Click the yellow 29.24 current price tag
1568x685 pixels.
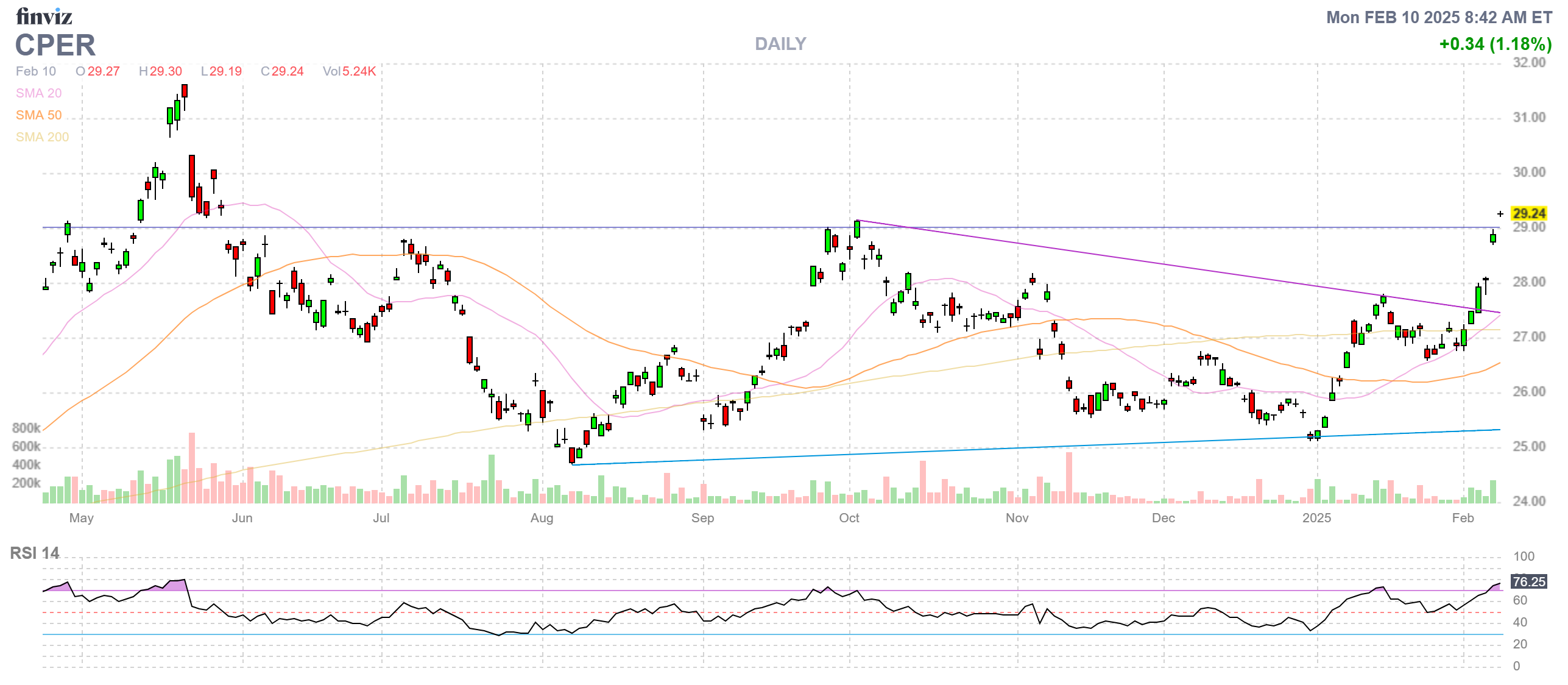click(x=1529, y=214)
